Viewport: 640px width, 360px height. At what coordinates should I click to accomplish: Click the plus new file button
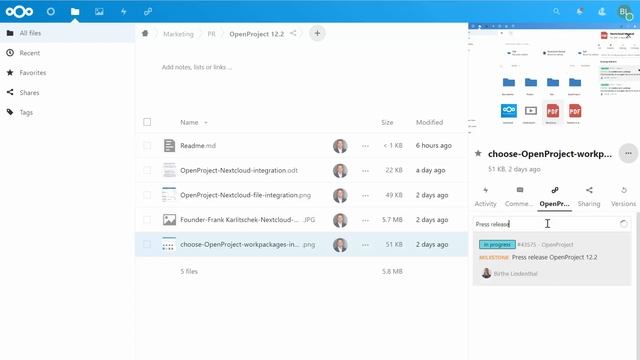pyautogui.click(x=317, y=33)
